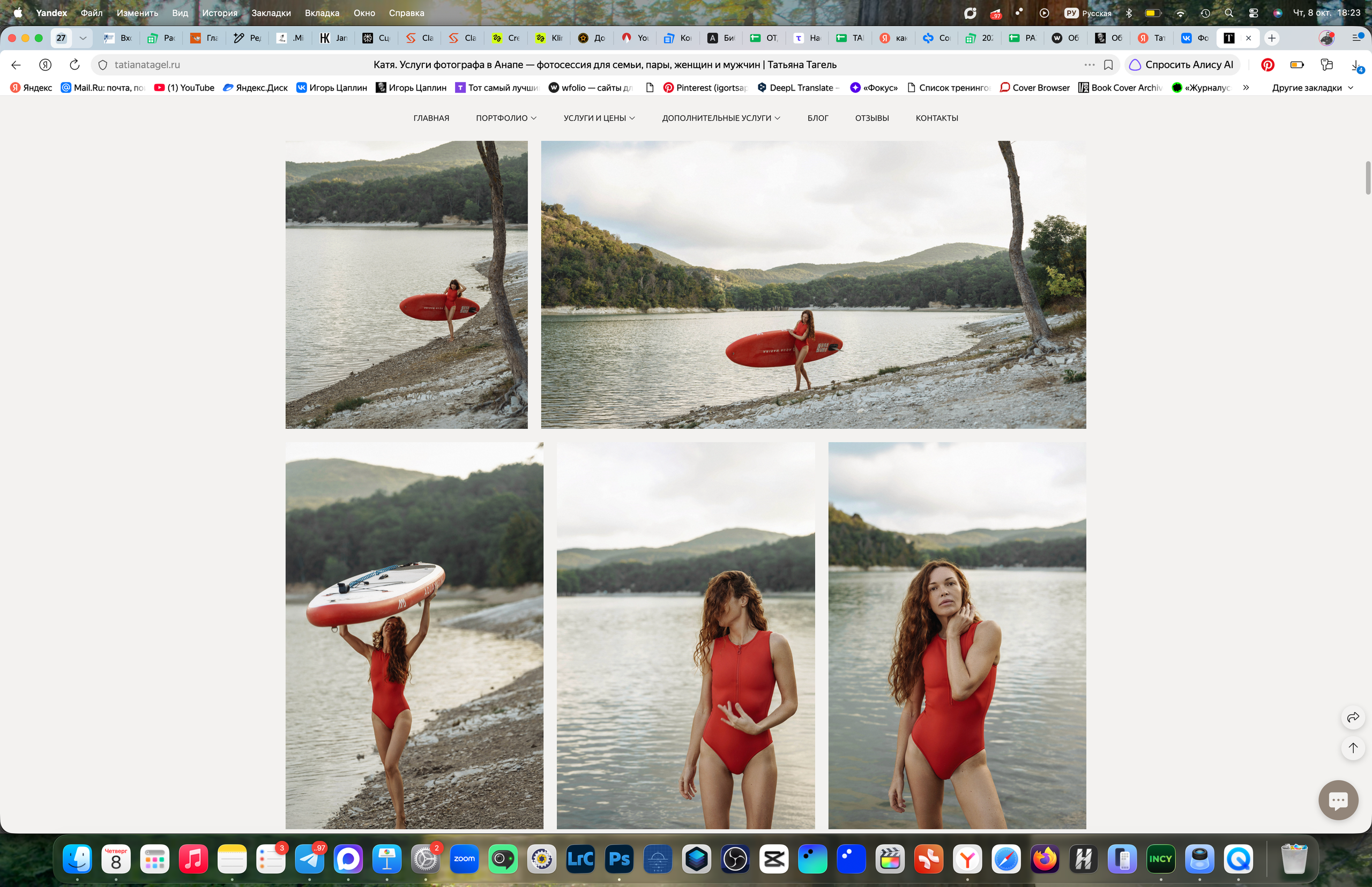Bookmark this page via bookmark icon
The height and width of the screenshot is (887, 1372).
click(1108, 65)
